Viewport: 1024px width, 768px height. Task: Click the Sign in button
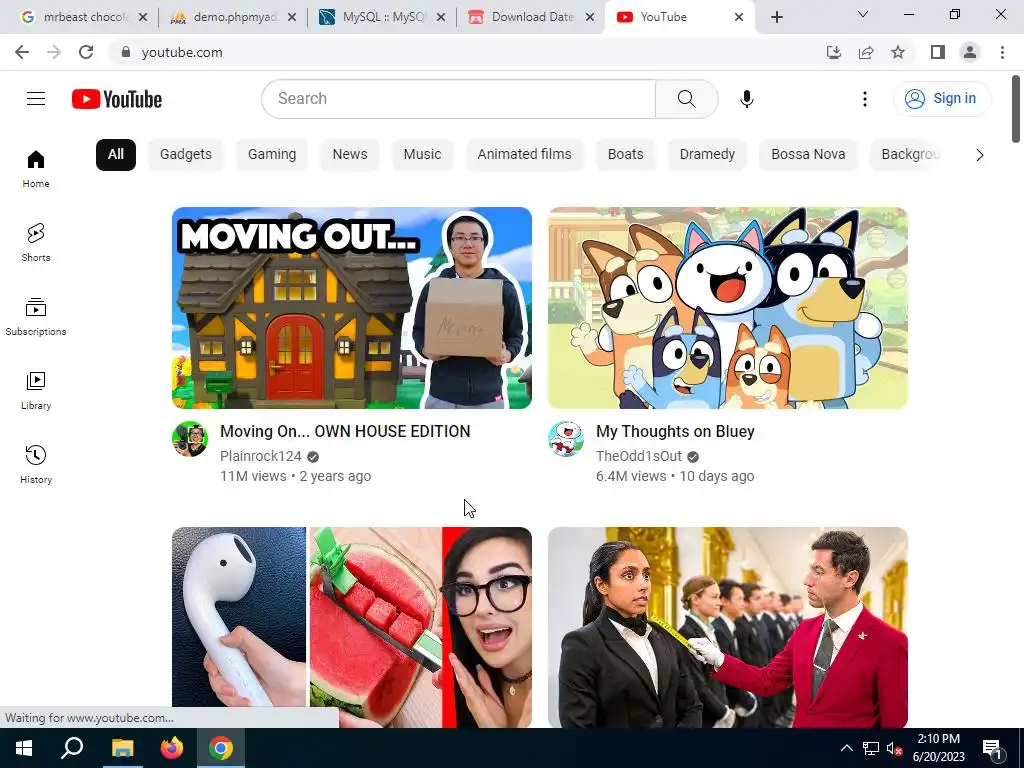(941, 99)
